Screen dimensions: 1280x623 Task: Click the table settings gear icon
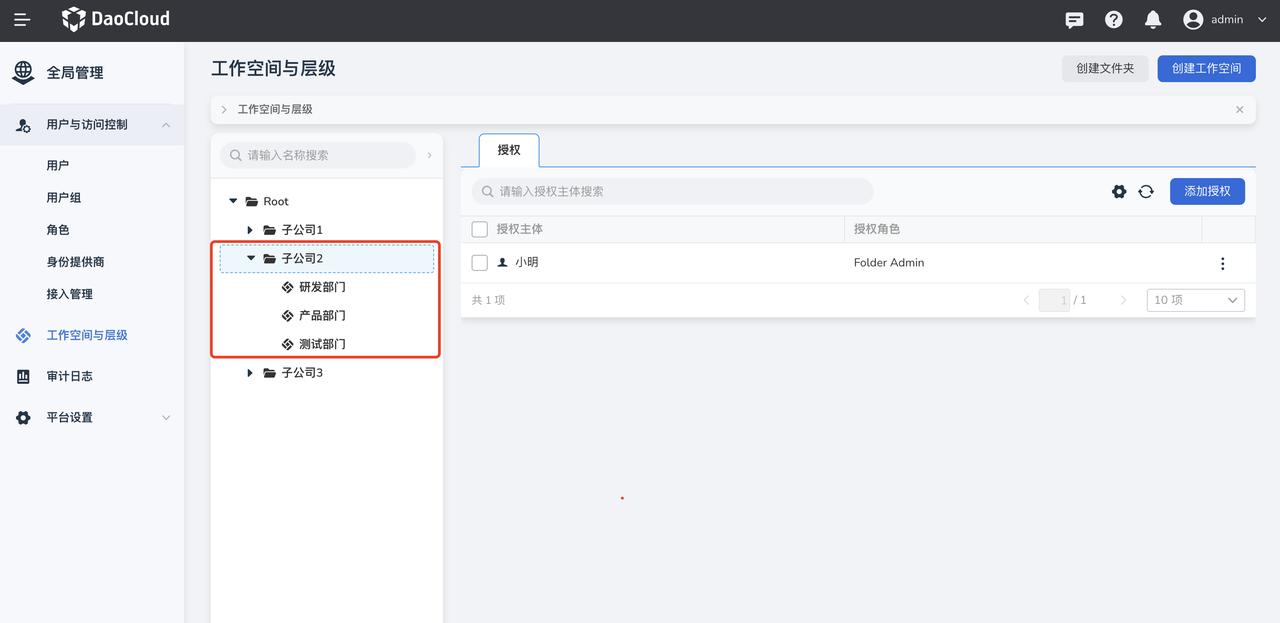1119,191
